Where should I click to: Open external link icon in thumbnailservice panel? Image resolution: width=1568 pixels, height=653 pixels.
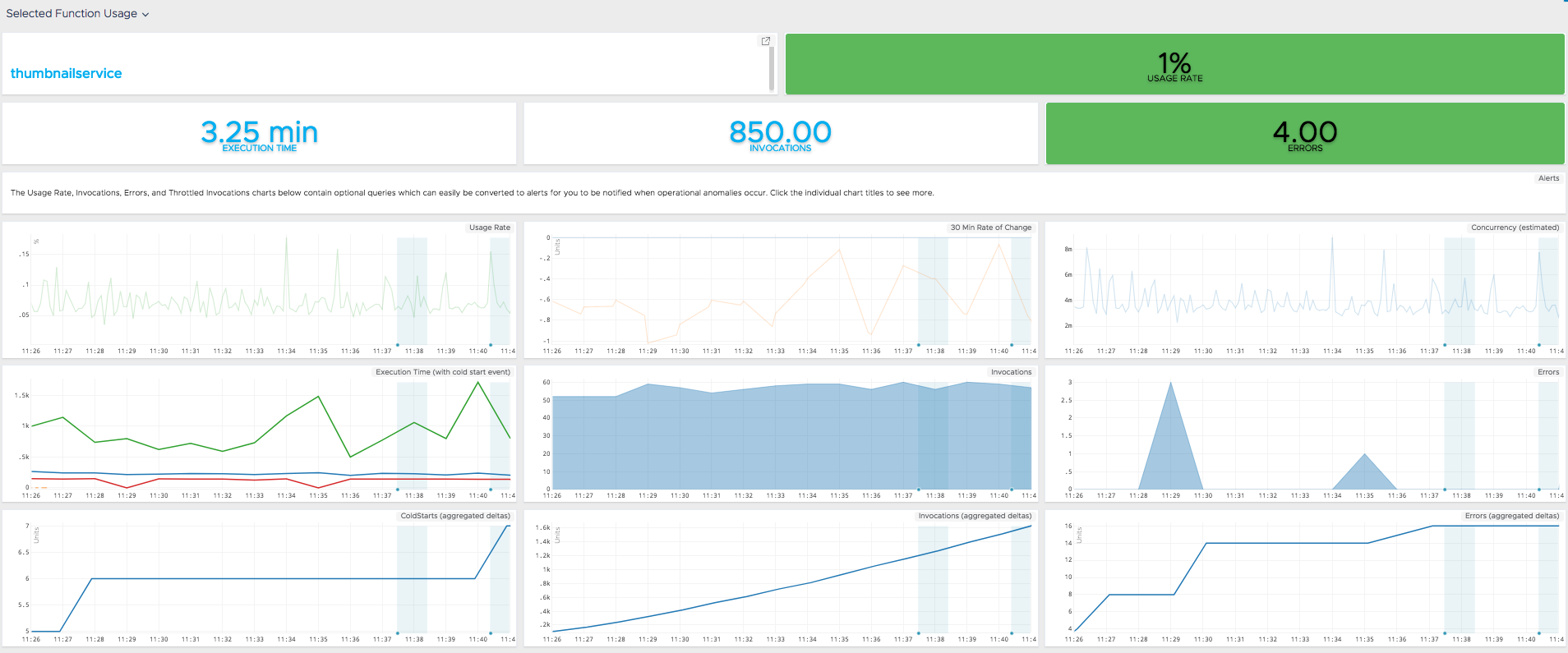(x=765, y=41)
